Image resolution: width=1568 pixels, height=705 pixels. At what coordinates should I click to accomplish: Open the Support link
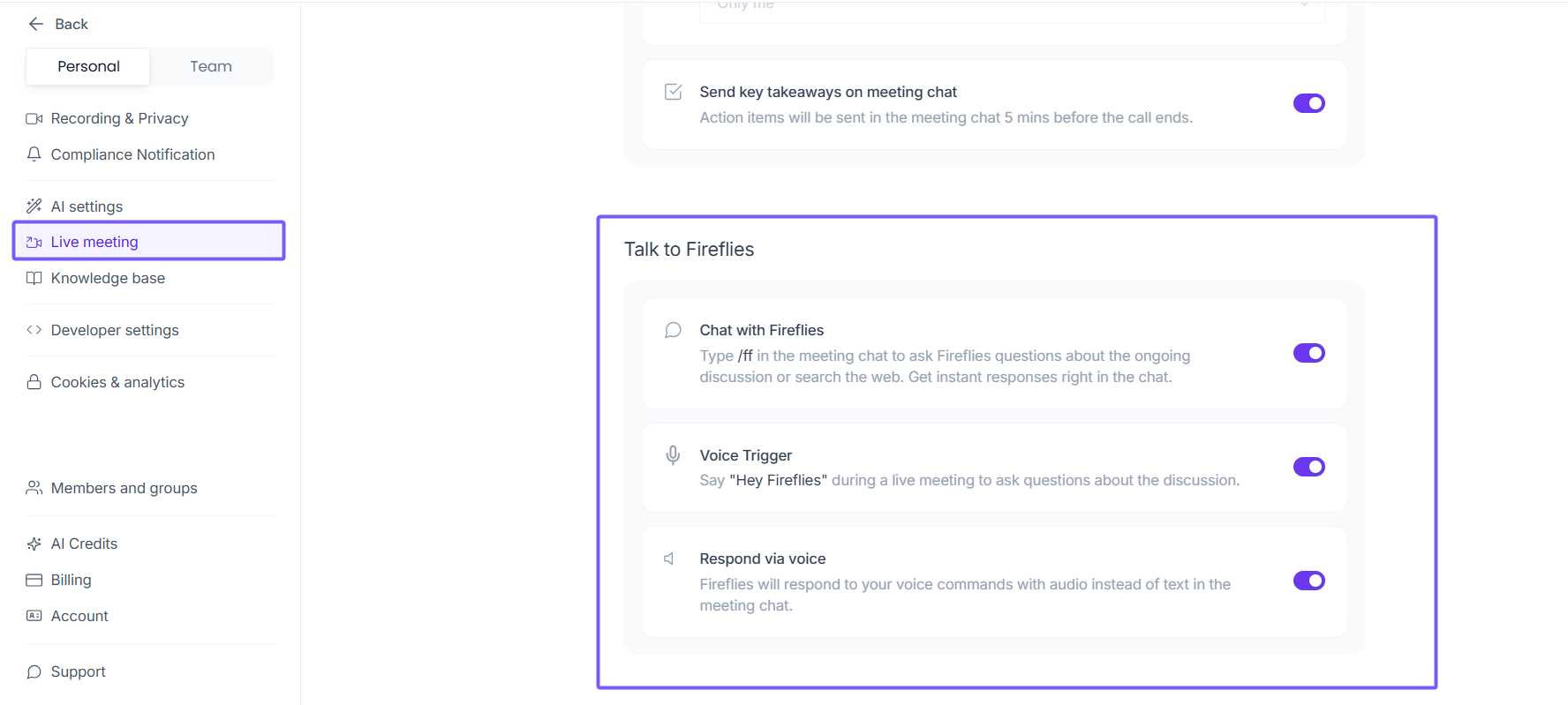[78, 671]
